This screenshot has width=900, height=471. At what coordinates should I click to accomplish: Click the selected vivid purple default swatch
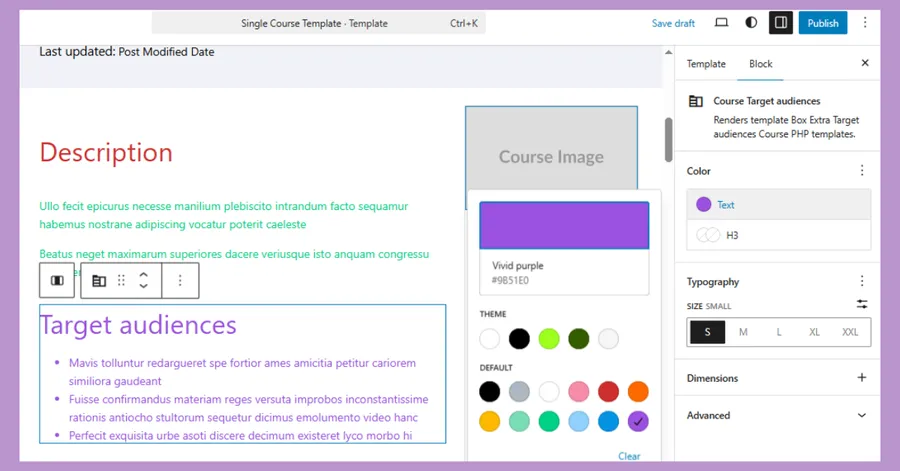pyautogui.click(x=638, y=422)
